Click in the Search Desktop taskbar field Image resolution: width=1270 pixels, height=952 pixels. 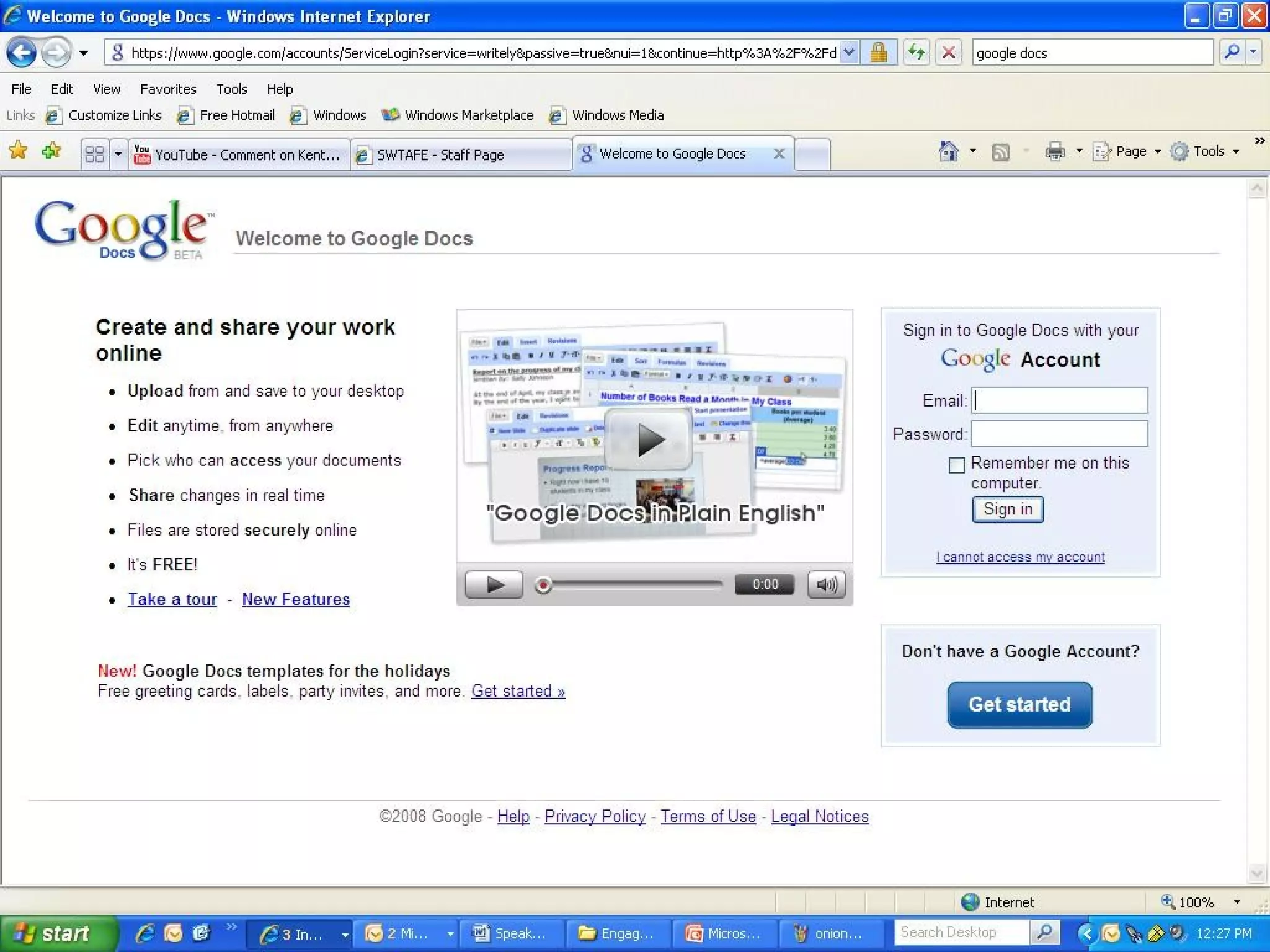961,932
